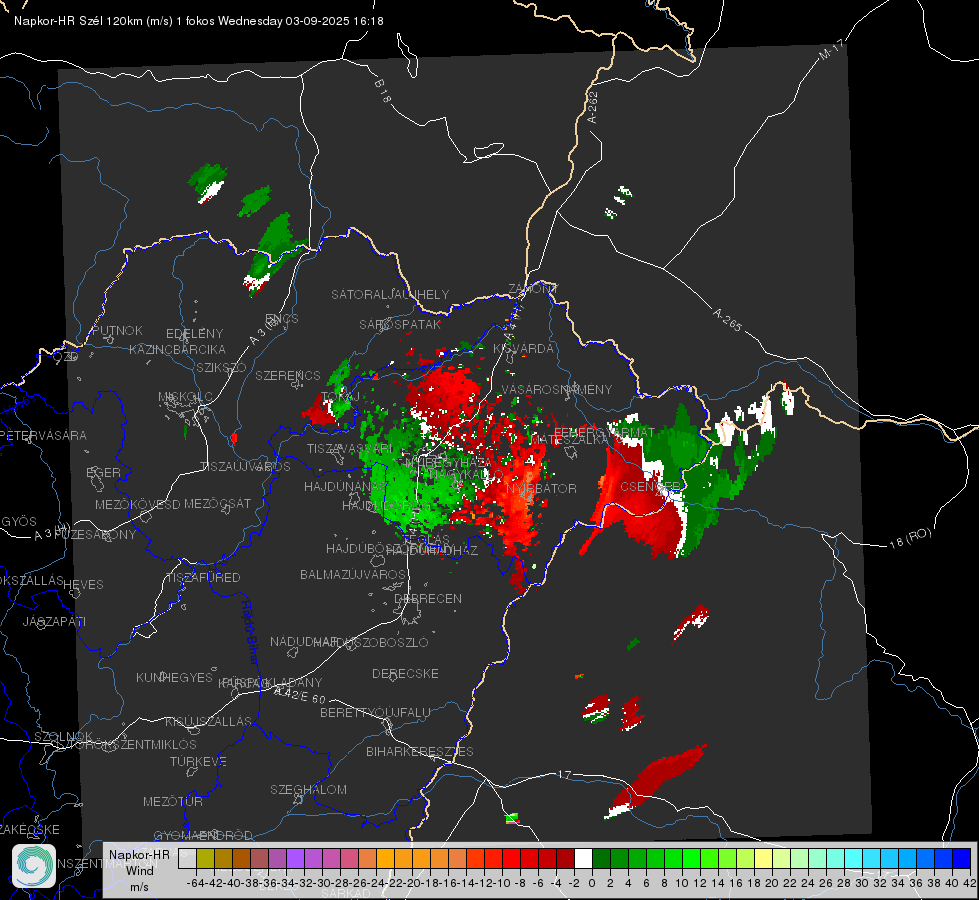Screen dimensions: 979x900
Task: Click the GYOMAENDRŐD label
Action: click(x=203, y=835)
